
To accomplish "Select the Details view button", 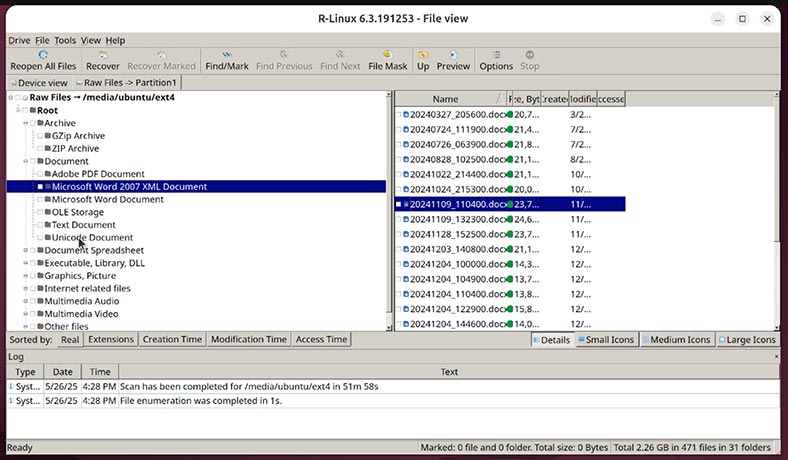I will click(551, 340).
